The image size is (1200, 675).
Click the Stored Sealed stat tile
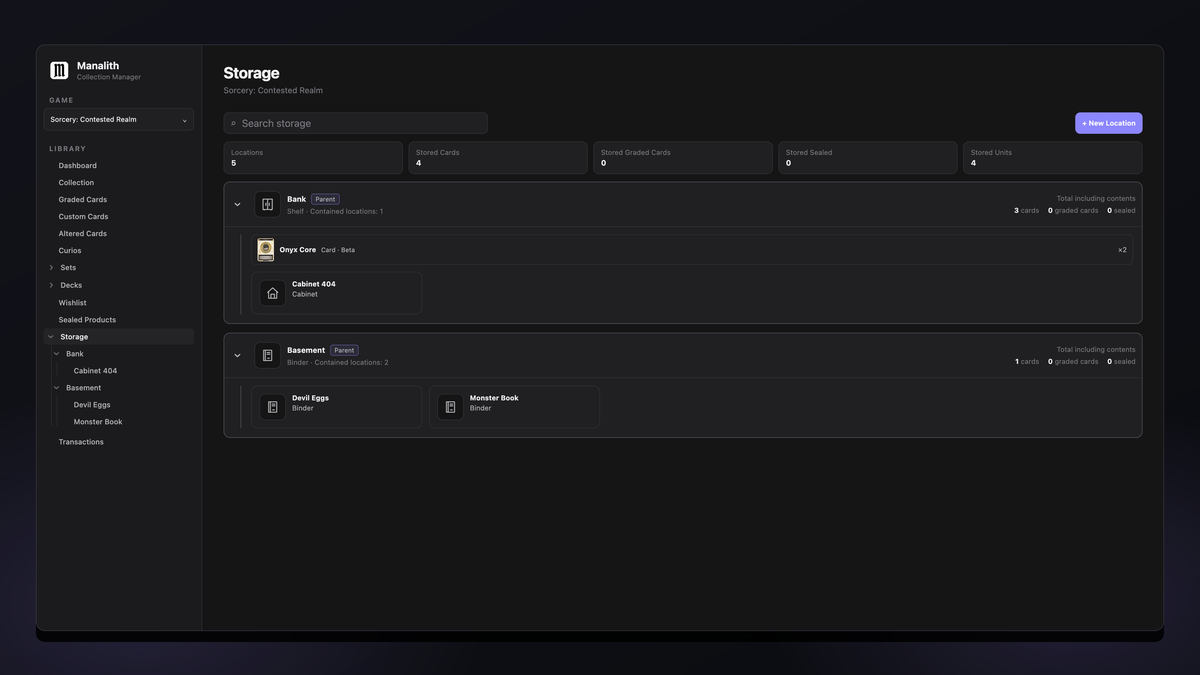(868, 158)
